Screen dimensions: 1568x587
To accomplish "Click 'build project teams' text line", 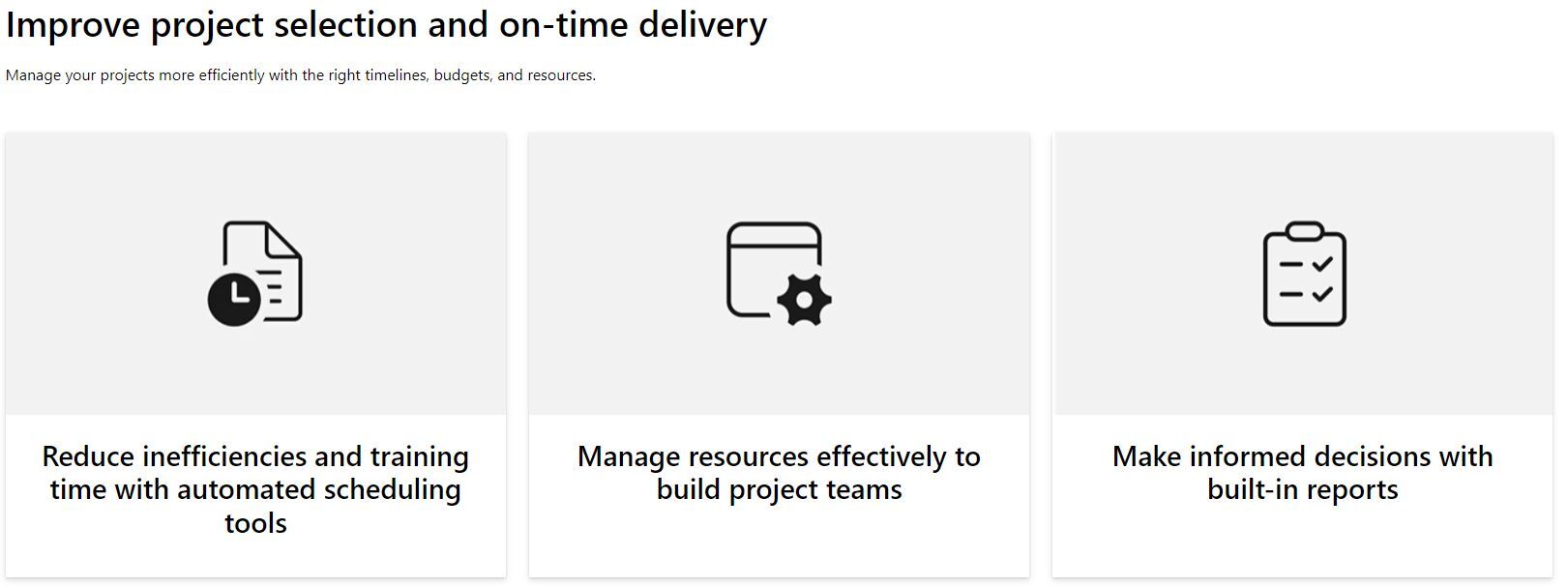I will [x=779, y=490].
